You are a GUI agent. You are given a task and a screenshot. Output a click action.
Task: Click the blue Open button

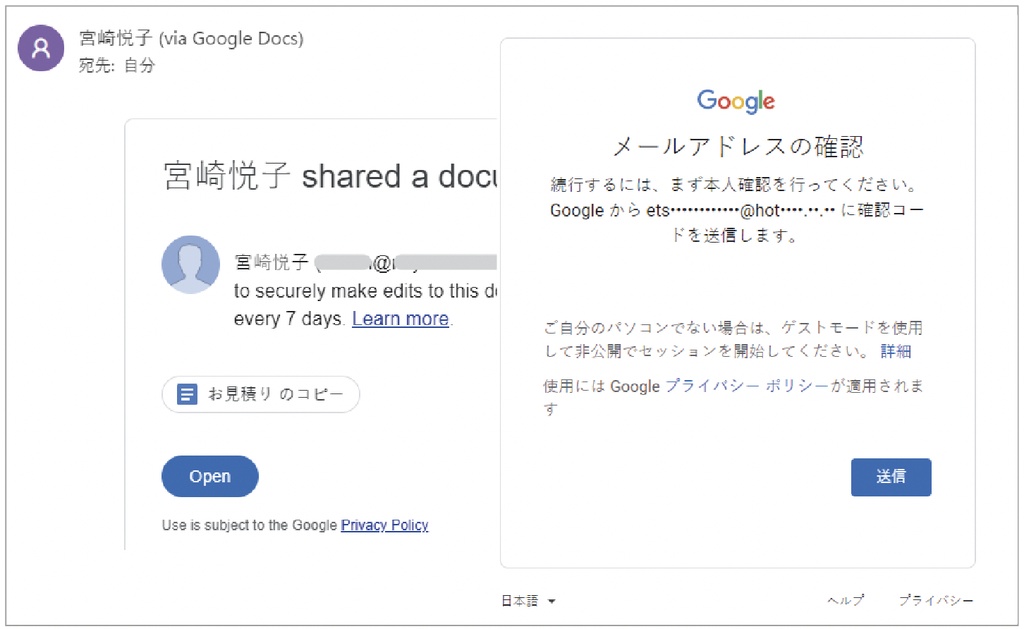pyautogui.click(x=210, y=476)
